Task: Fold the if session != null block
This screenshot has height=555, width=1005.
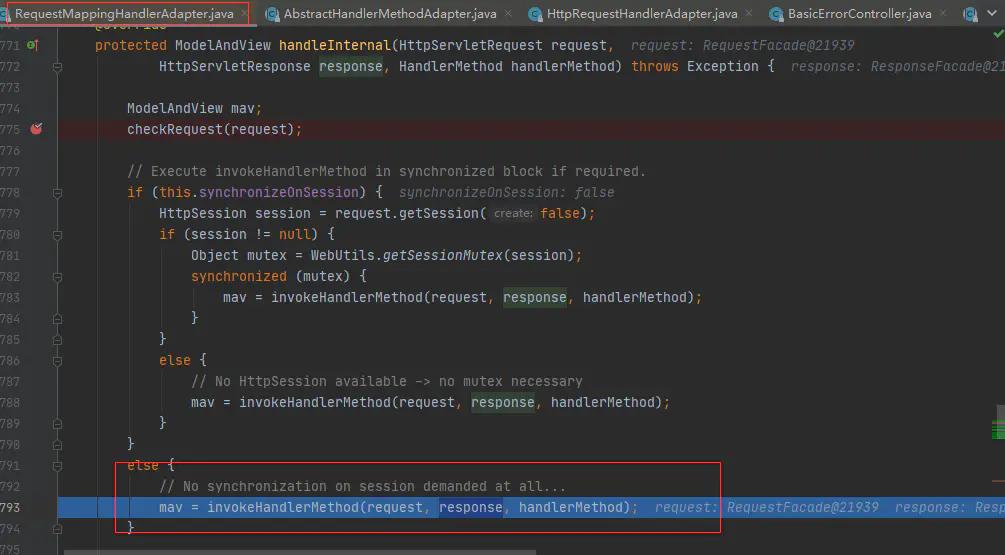Action: [57, 234]
